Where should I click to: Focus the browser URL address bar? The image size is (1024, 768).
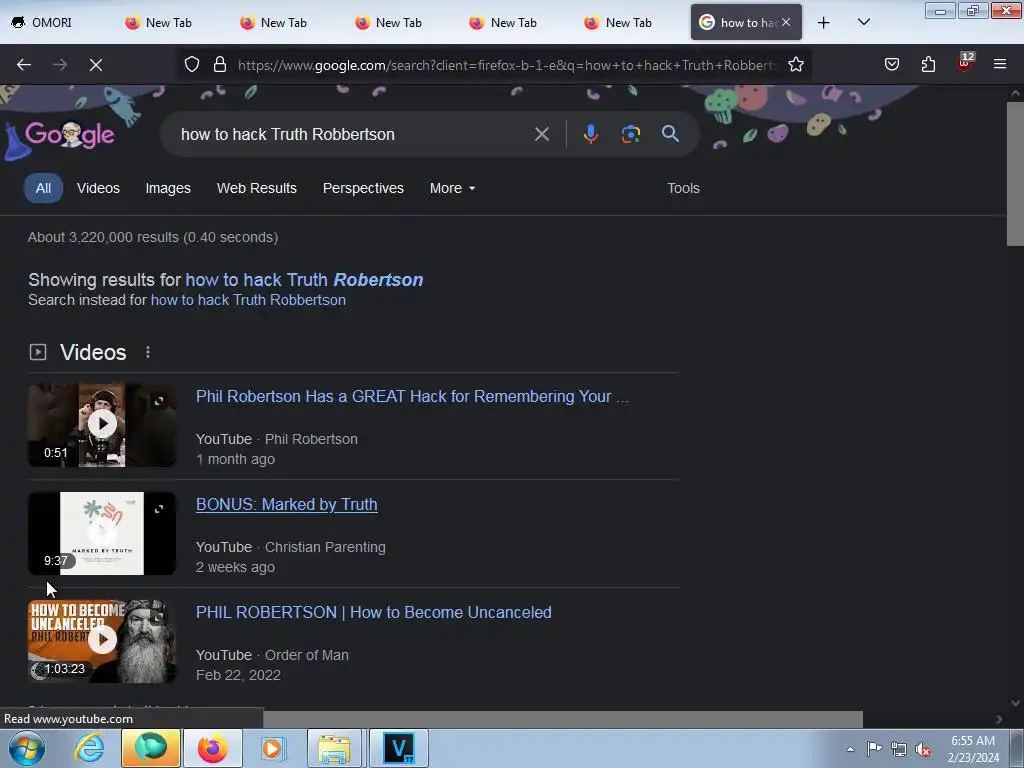pyautogui.click(x=507, y=65)
